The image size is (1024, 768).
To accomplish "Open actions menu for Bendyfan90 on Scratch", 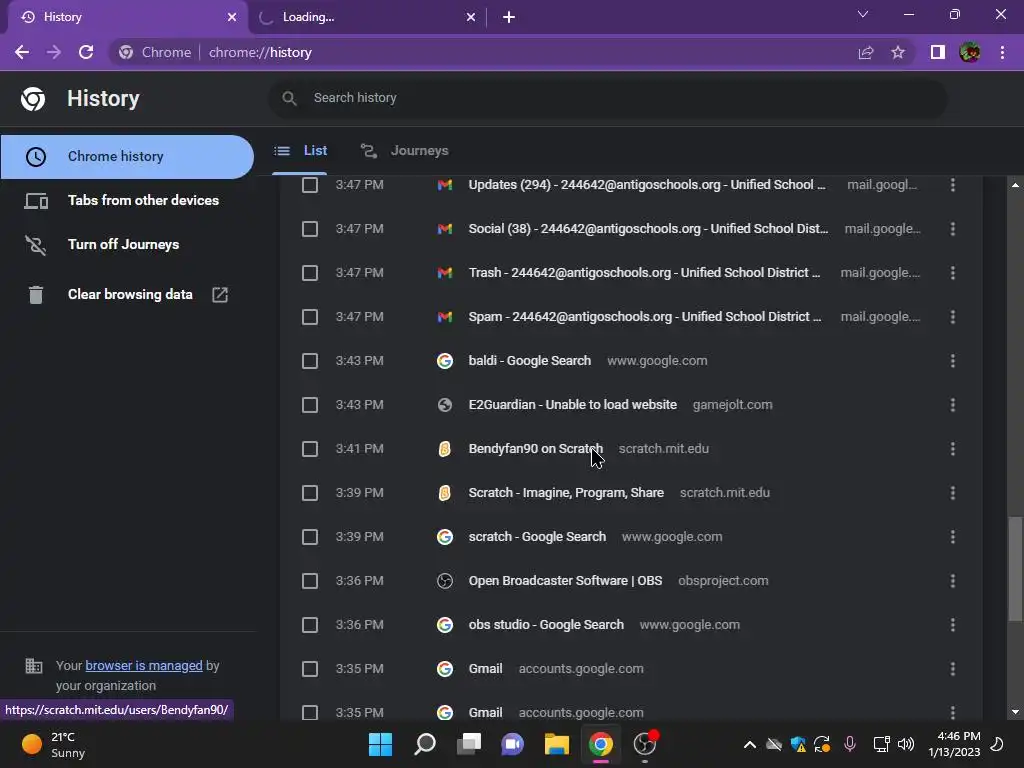I will [x=953, y=449].
